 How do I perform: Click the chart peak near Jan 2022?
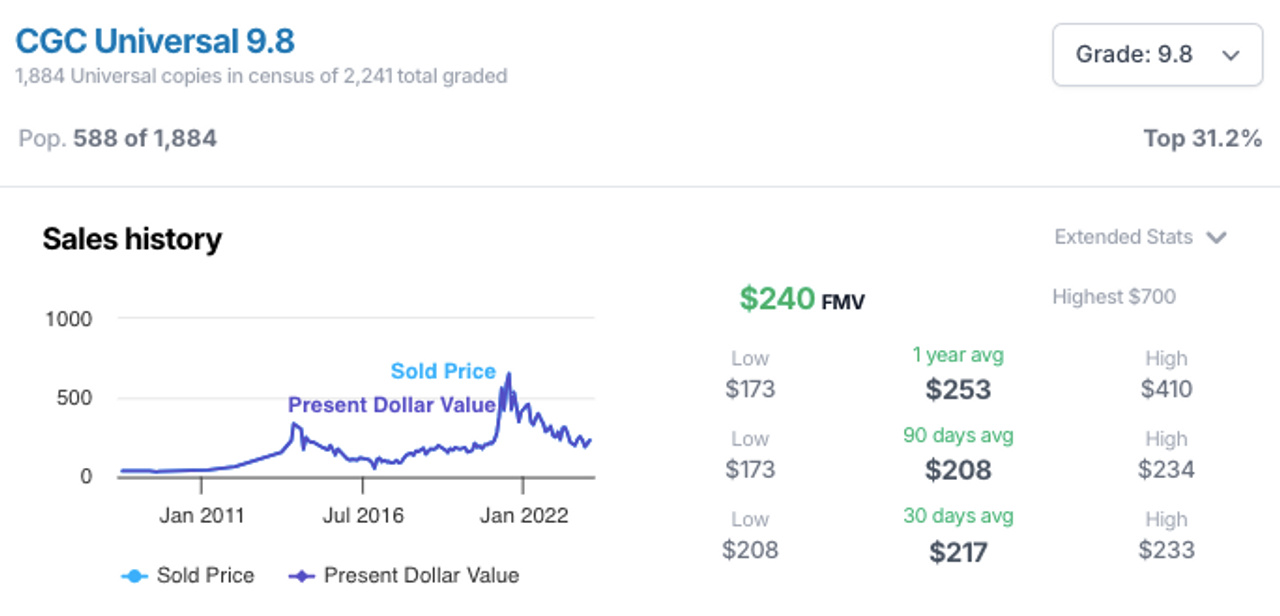pos(509,376)
